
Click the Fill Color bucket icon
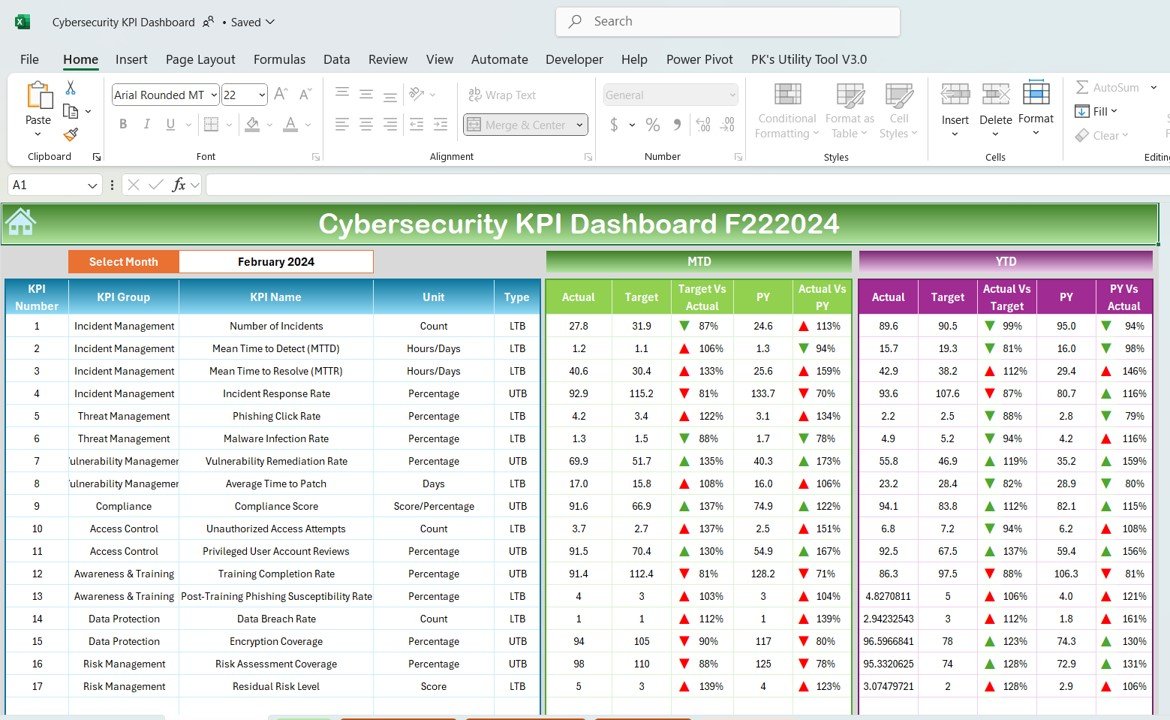pos(253,125)
